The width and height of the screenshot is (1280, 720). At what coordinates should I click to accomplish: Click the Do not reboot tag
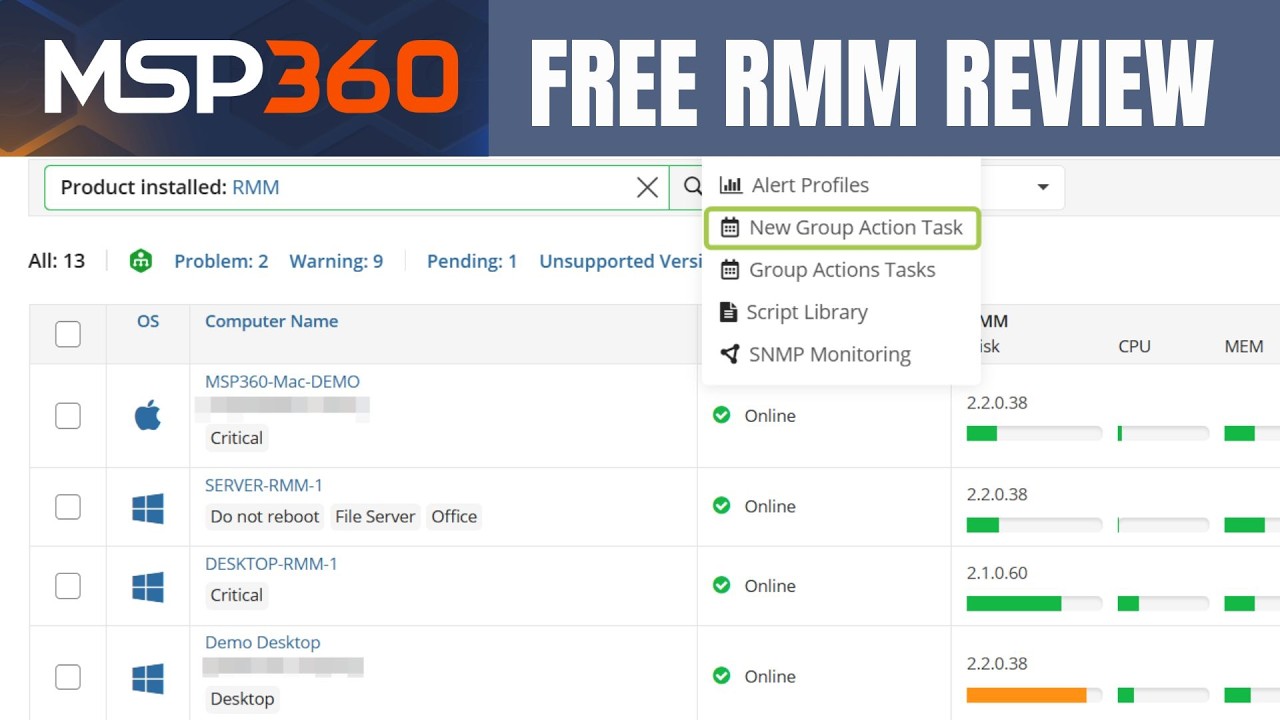pos(265,517)
